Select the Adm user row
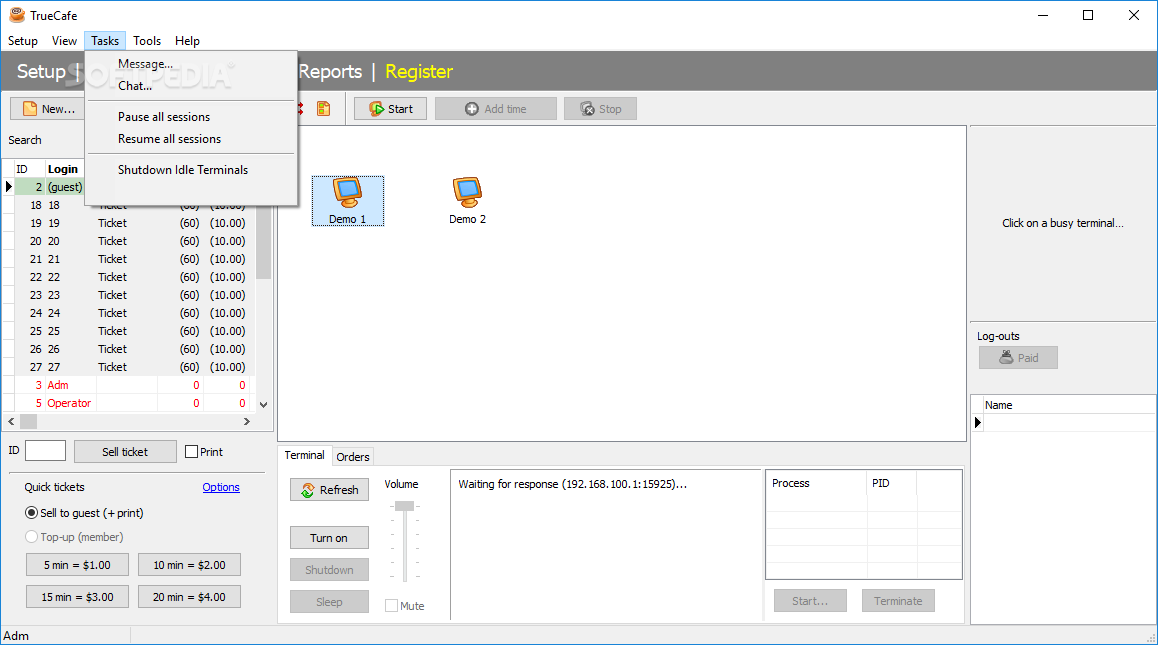 129,385
